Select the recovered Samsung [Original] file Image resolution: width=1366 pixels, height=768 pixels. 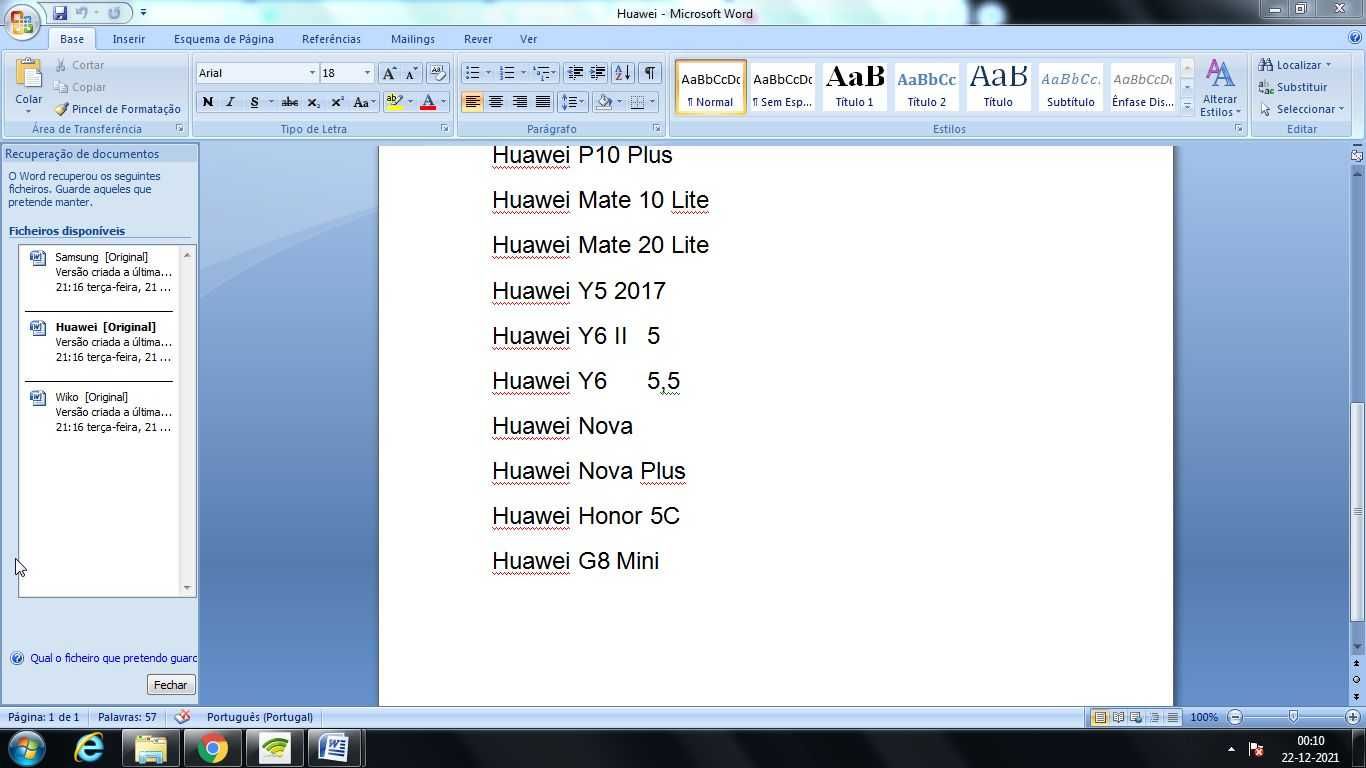[101, 272]
